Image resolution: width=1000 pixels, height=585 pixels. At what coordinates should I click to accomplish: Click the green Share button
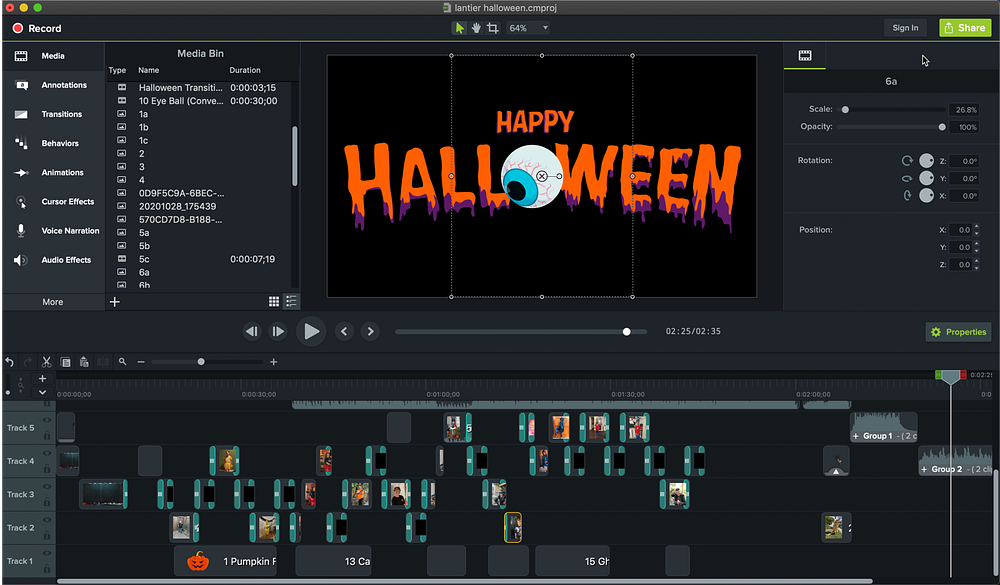click(x=964, y=28)
